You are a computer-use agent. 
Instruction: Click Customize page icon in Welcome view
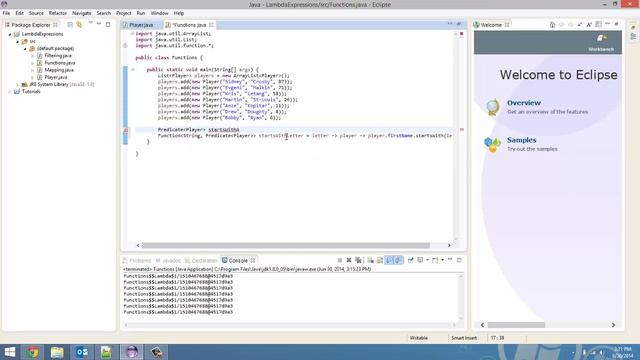click(598, 24)
